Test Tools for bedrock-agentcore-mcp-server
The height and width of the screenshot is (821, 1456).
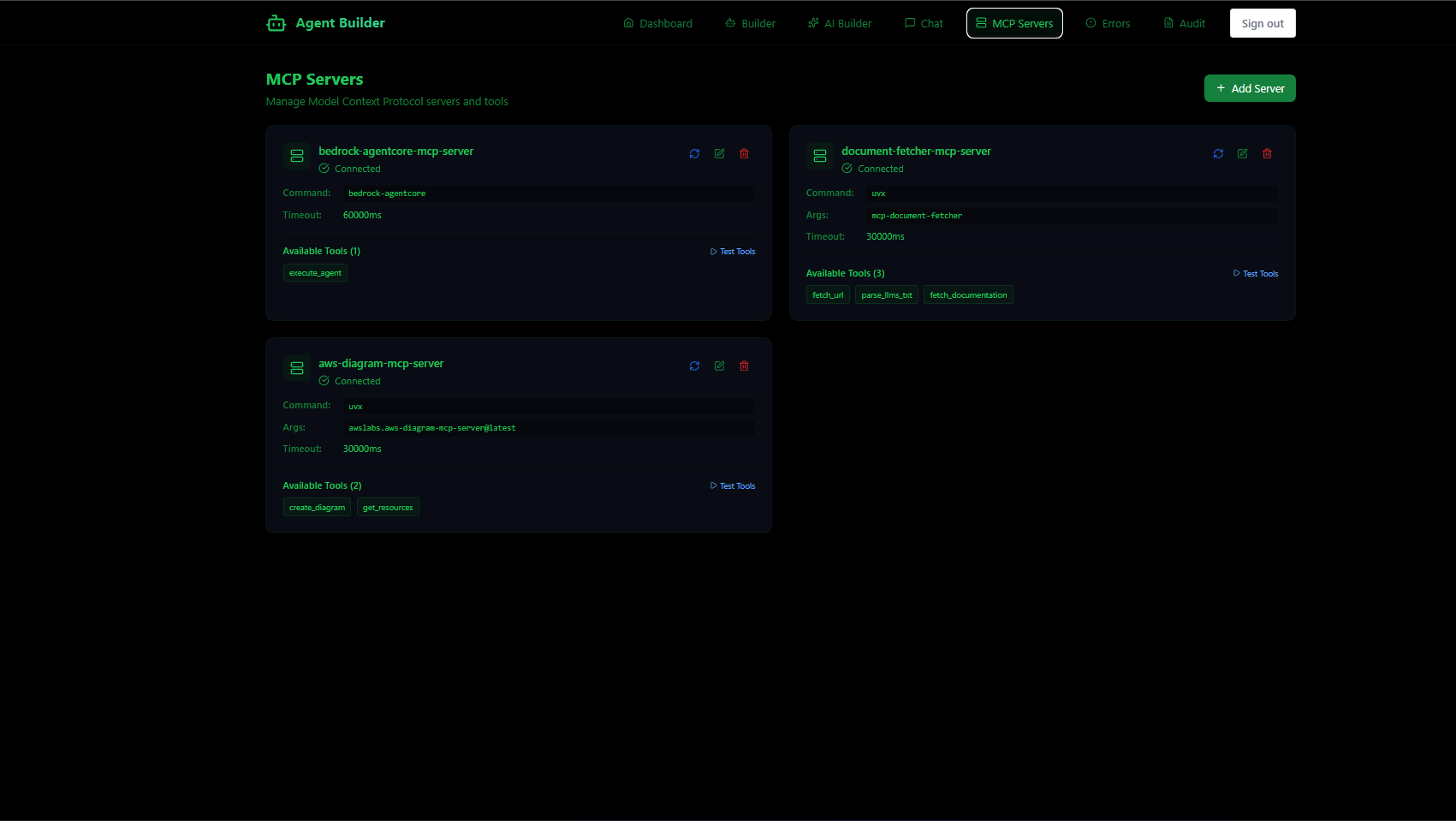tap(733, 252)
